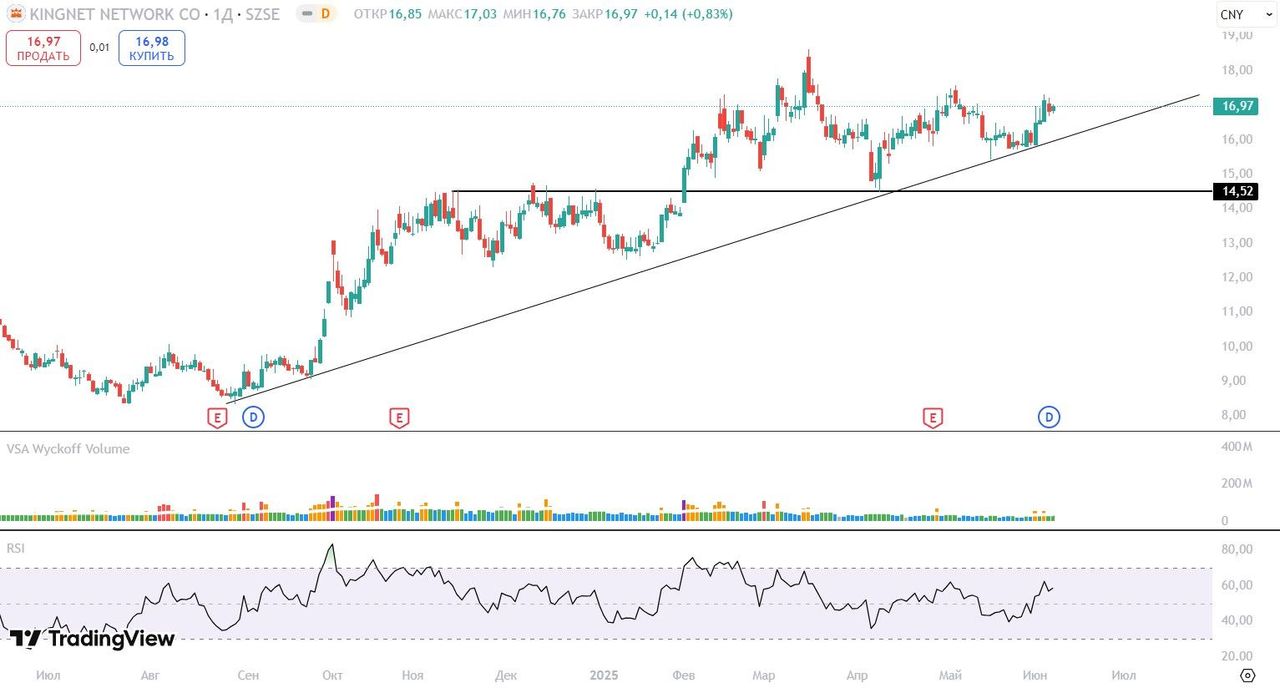Click the orange D delayed-data badge
The width and height of the screenshot is (1280, 688).
pyautogui.click(x=325, y=14)
